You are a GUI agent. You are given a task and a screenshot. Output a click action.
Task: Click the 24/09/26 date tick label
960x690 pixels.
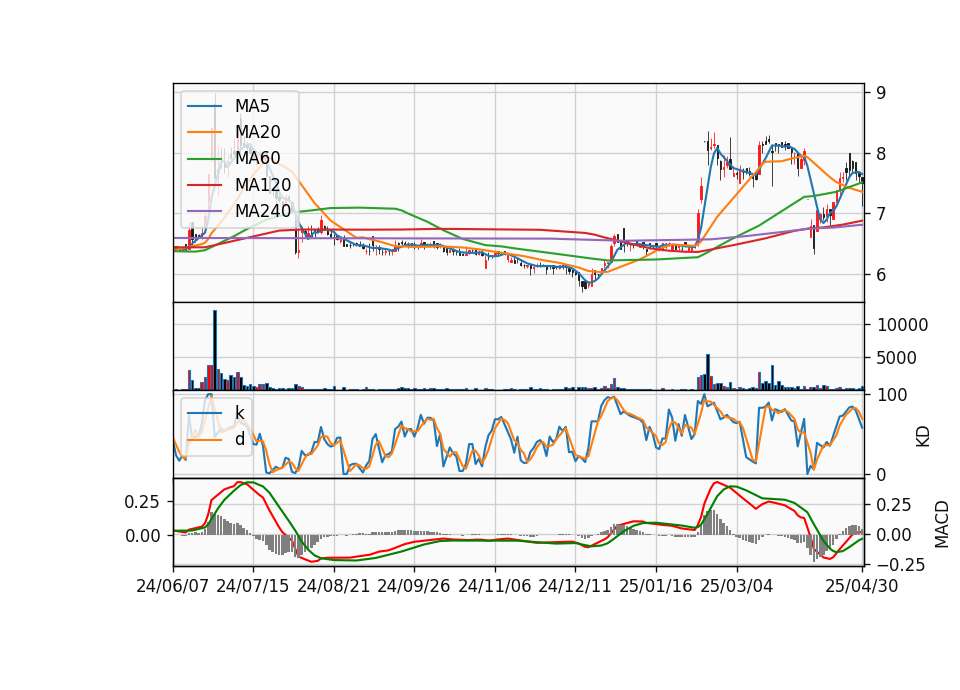pyautogui.click(x=413, y=586)
